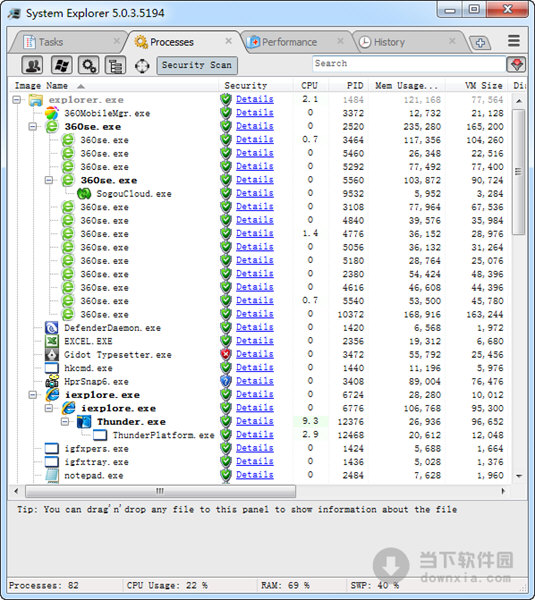
Task: Open the hamburger menu icon
Action: 514,41
